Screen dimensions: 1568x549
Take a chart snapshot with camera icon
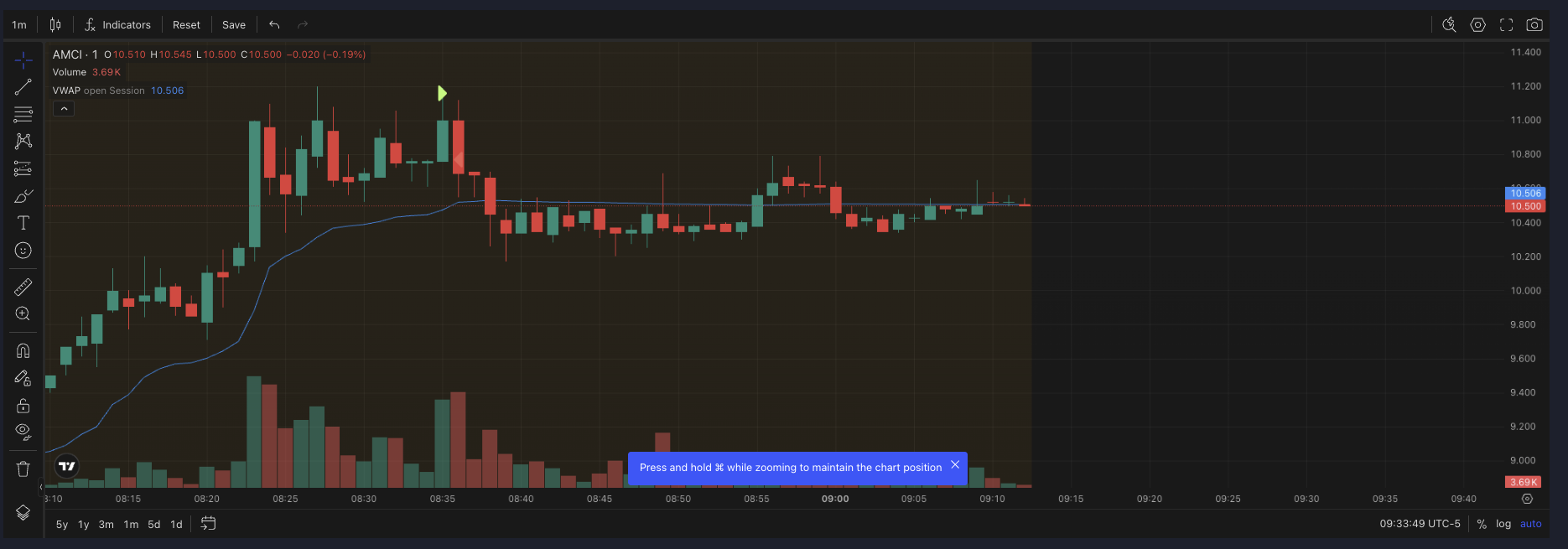(x=1534, y=25)
